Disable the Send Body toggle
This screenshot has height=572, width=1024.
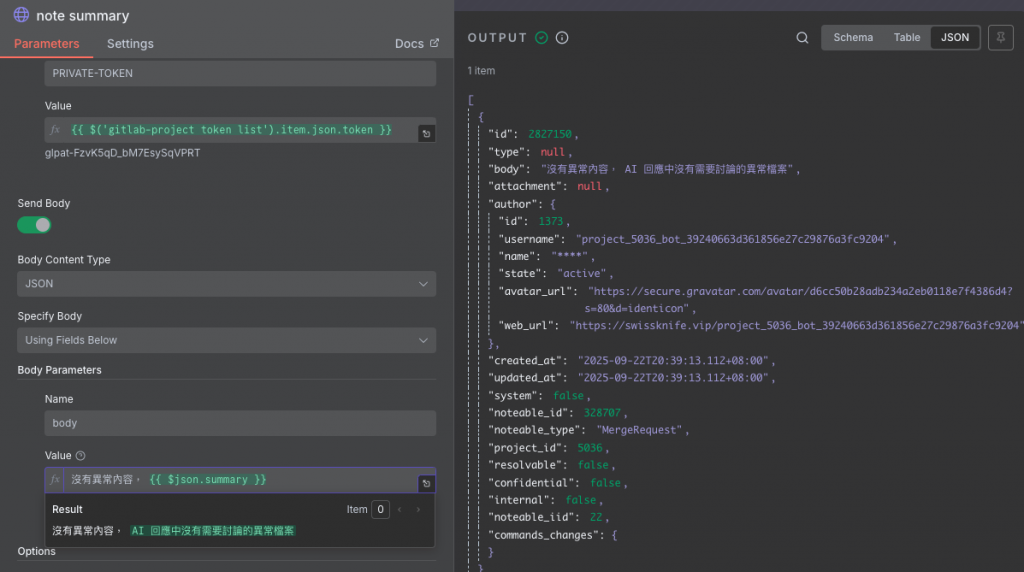[x=34, y=225]
